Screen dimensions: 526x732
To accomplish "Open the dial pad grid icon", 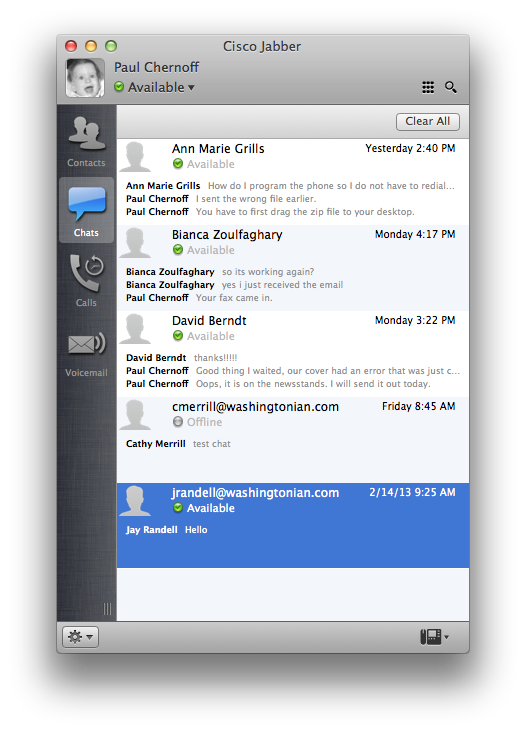I will point(428,87).
